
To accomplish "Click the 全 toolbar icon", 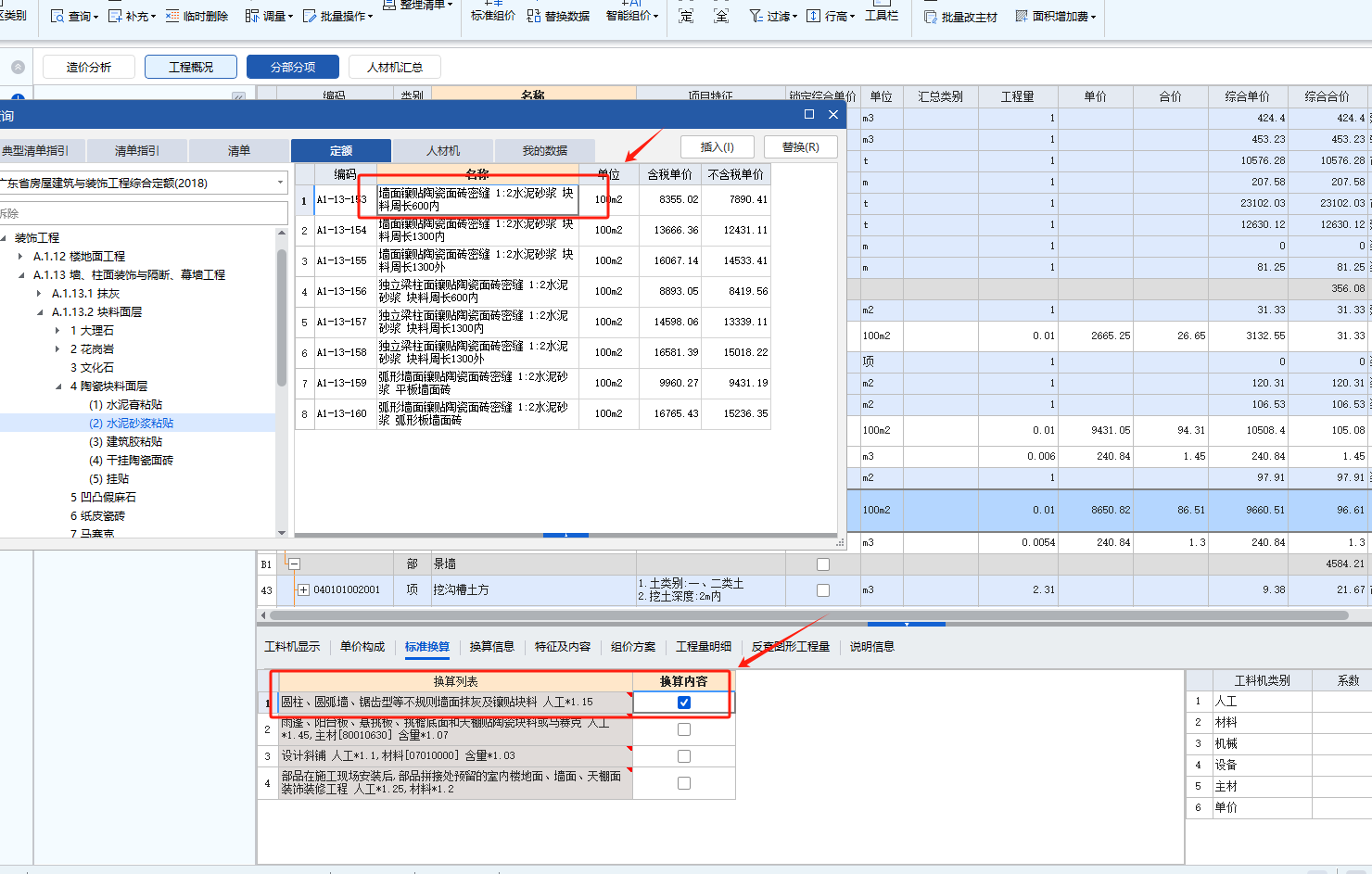I will (721, 16).
